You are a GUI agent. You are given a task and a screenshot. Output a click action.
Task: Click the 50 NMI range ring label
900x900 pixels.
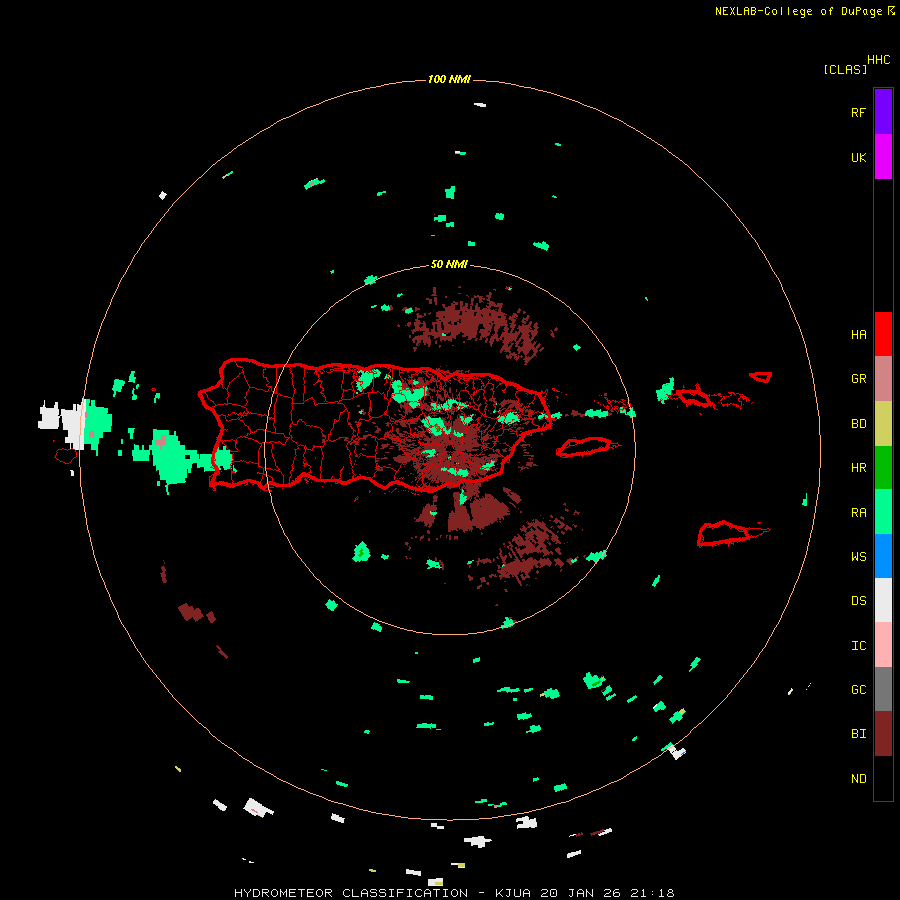click(x=449, y=264)
